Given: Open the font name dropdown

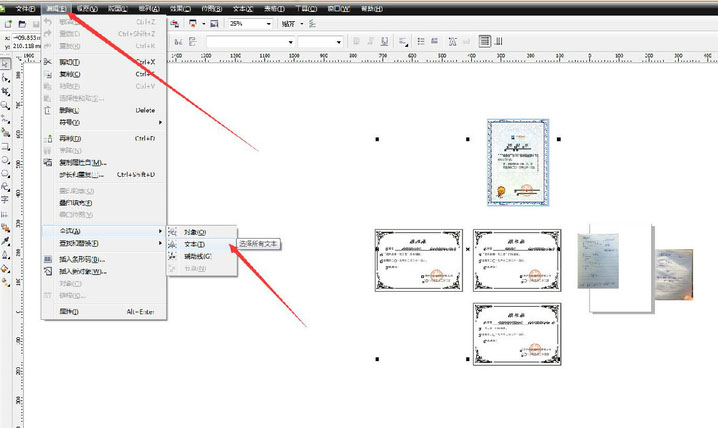Looking at the screenshot, I should tap(289, 42).
